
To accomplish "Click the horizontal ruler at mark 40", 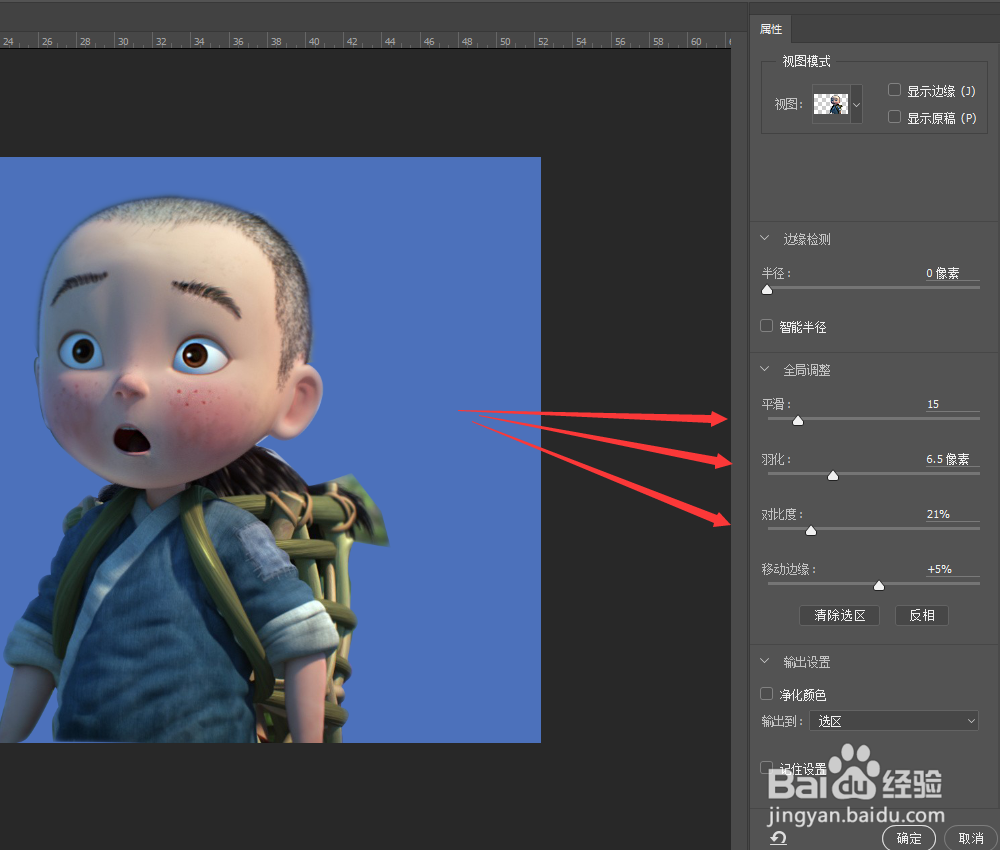I will tap(314, 41).
